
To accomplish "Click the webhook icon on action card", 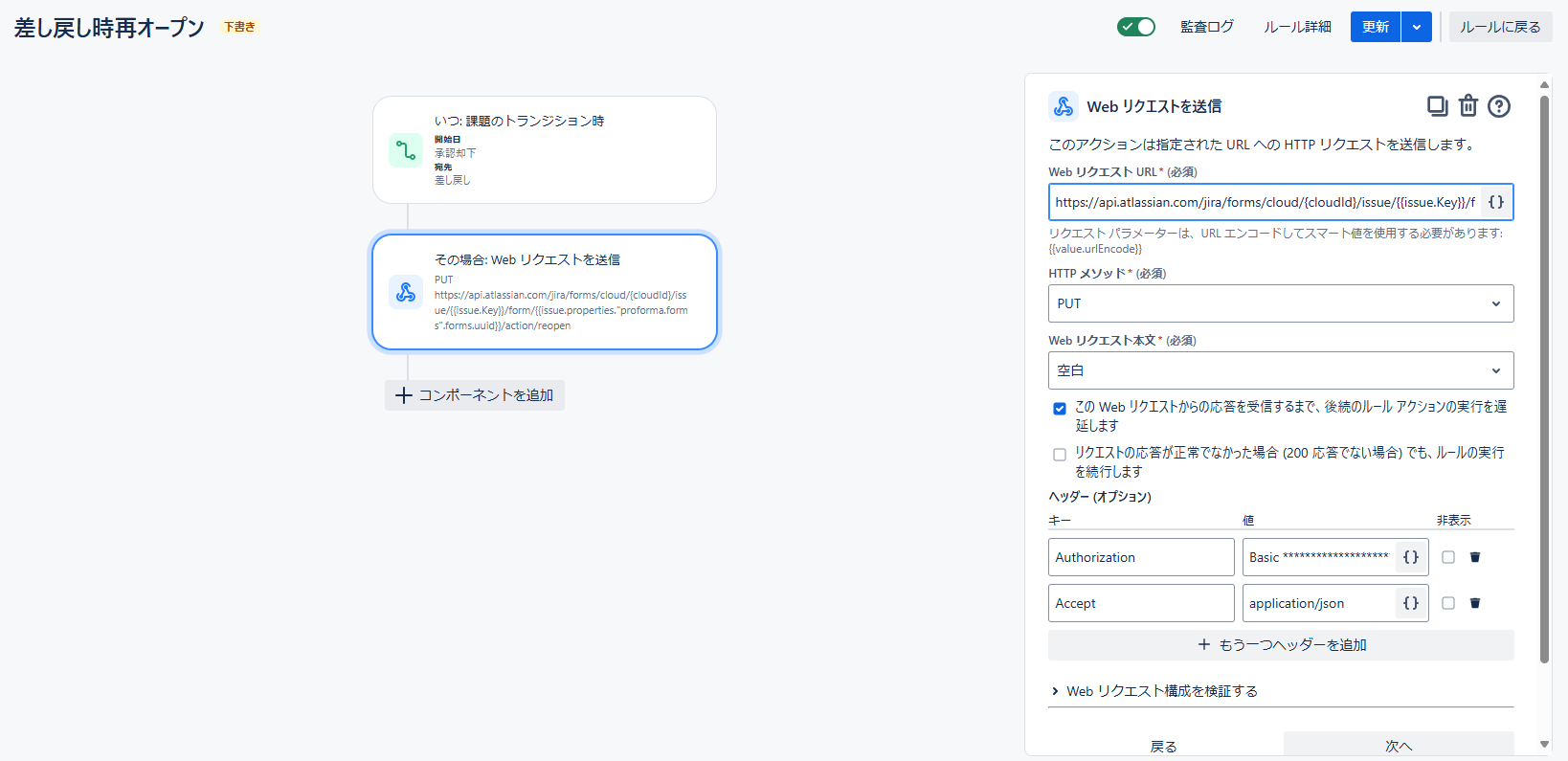I will click(406, 292).
